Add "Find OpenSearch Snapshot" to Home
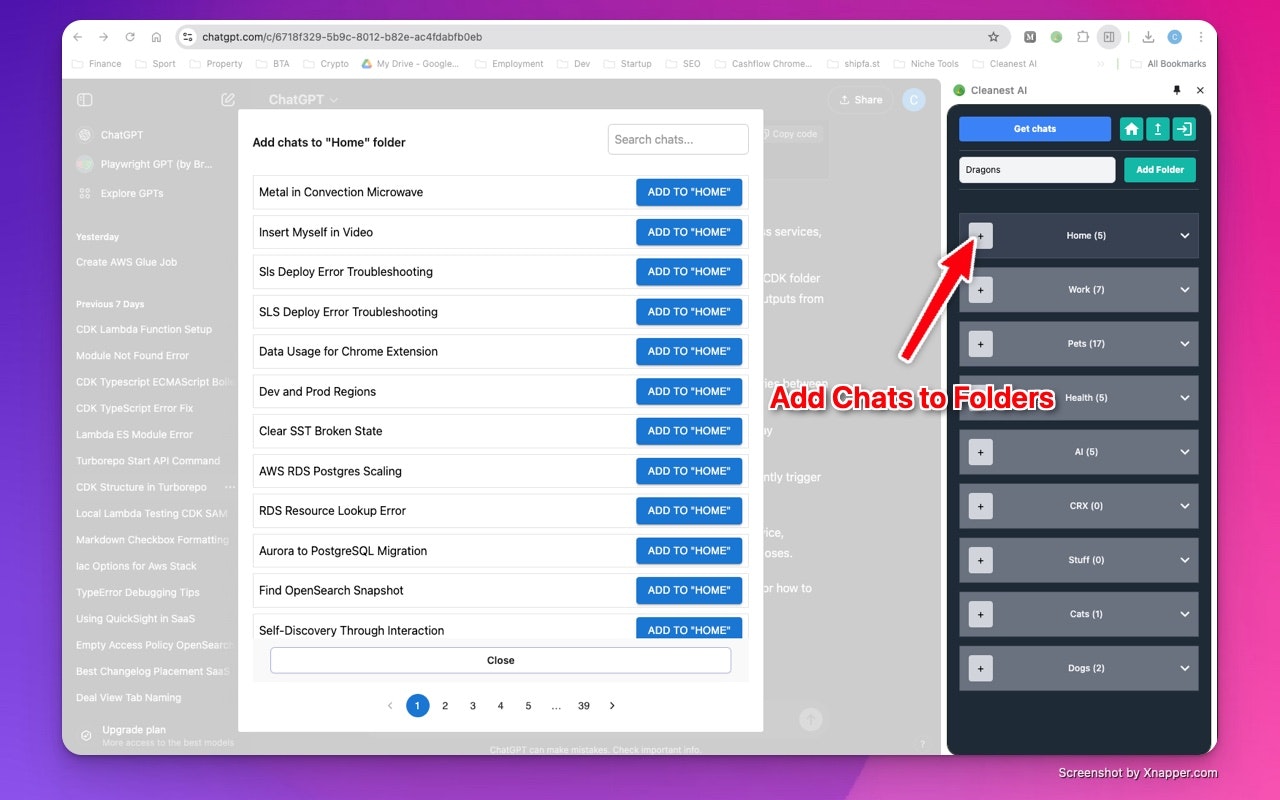The image size is (1280, 800). tap(689, 590)
